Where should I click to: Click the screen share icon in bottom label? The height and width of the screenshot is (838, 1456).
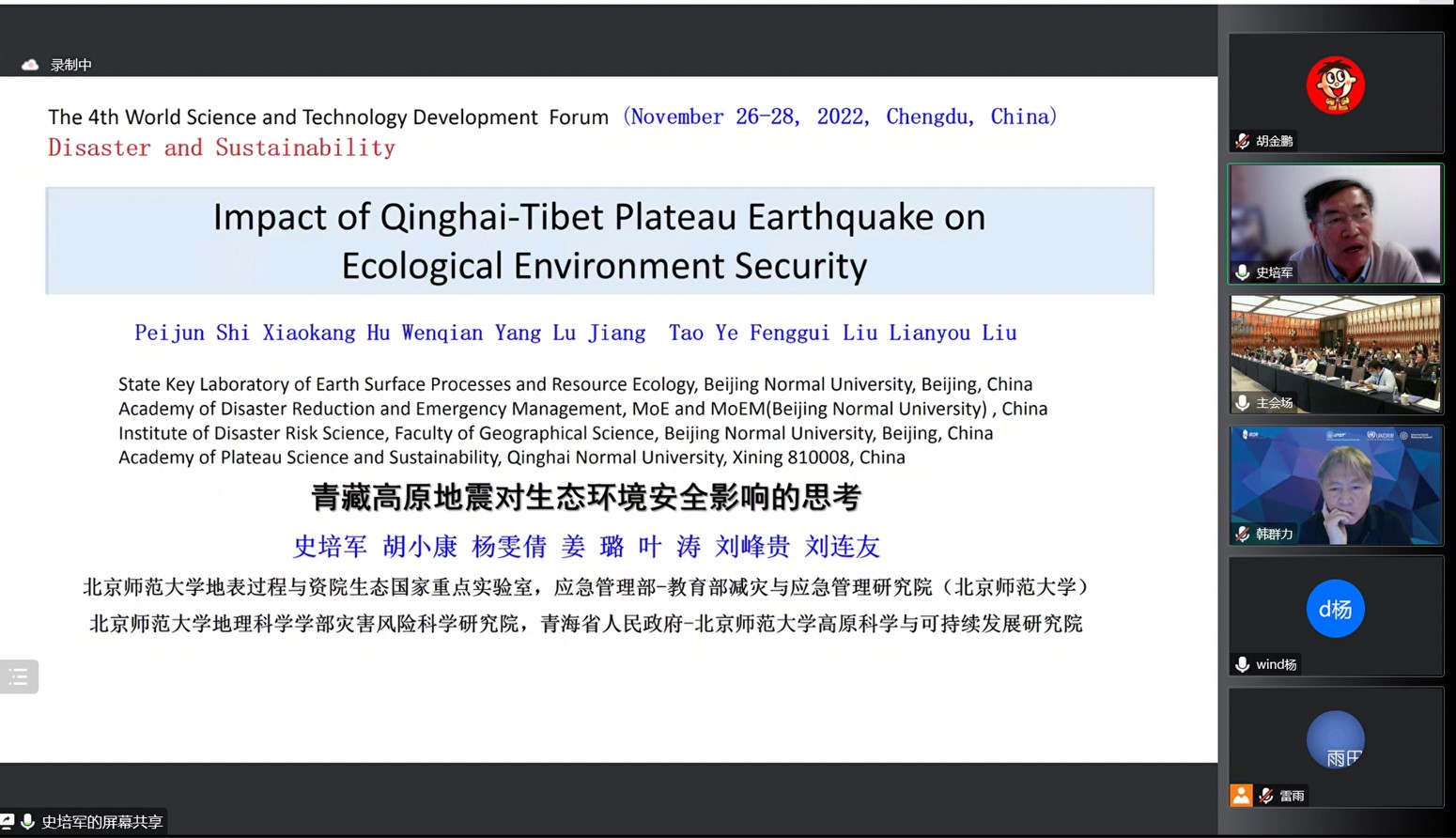pos(8,821)
